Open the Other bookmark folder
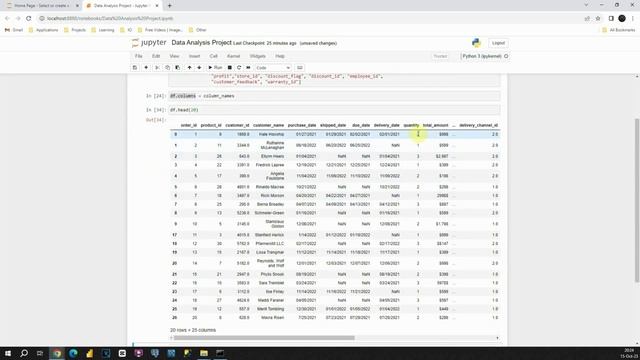Image resolution: width=640 pixels, height=360 pixels. pyautogui.click(x=198, y=30)
